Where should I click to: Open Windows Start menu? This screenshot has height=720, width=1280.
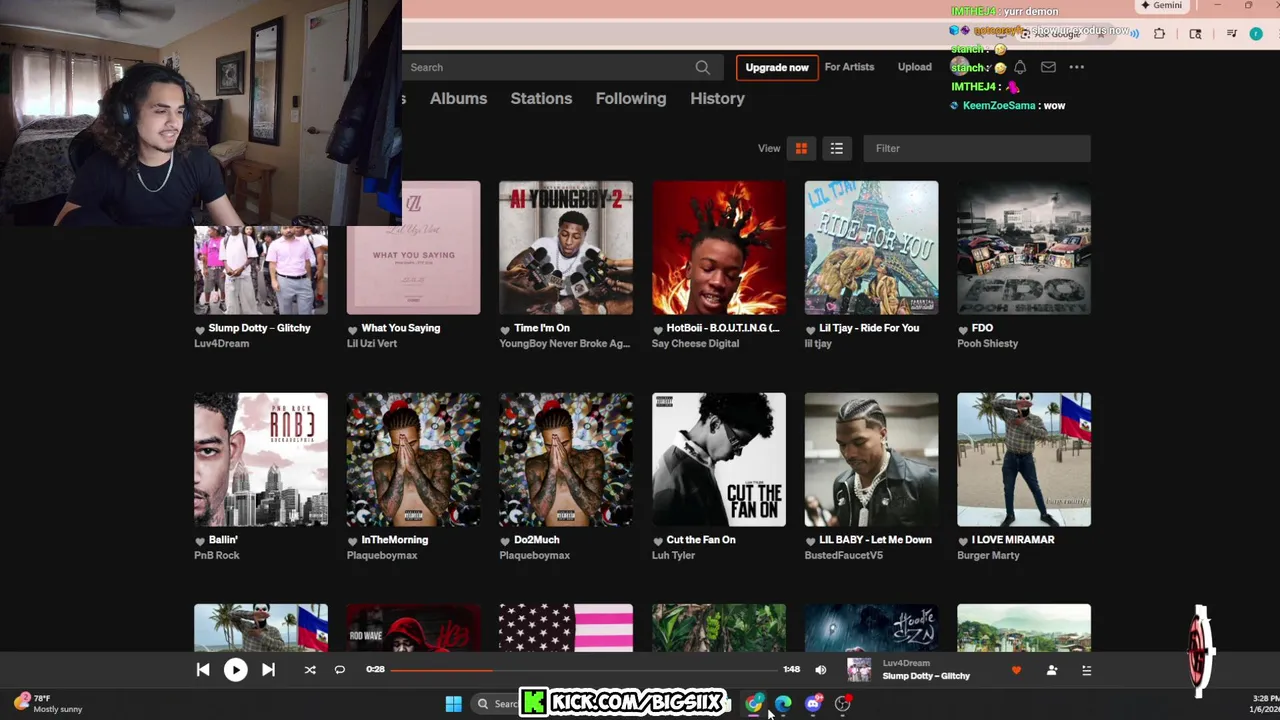pyautogui.click(x=453, y=704)
